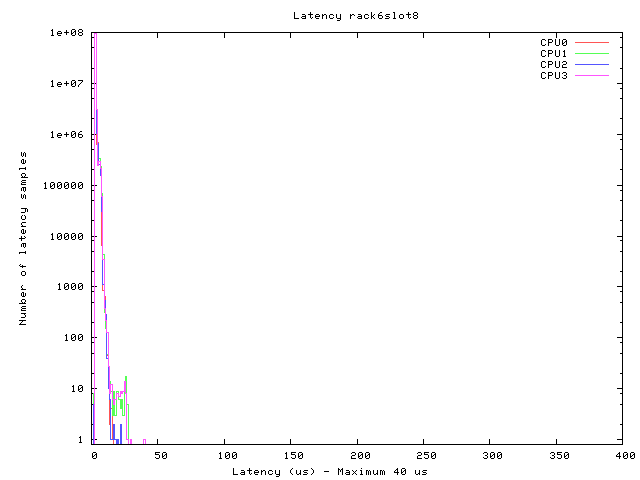Click the y-axis label '1e+07'
This screenshot has width=640, height=480.
[67, 84]
